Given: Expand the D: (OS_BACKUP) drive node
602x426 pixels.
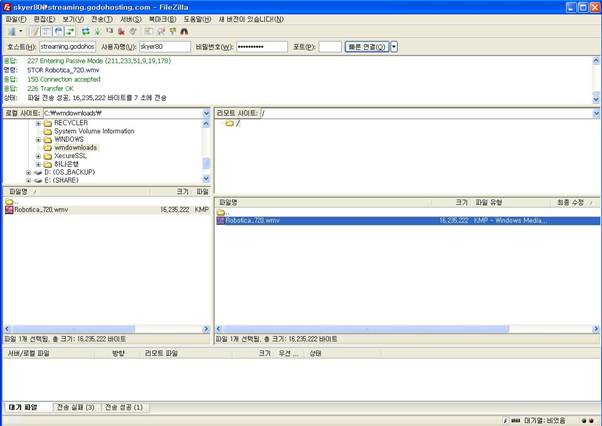Looking at the screenshot, I should coord(28,173).
